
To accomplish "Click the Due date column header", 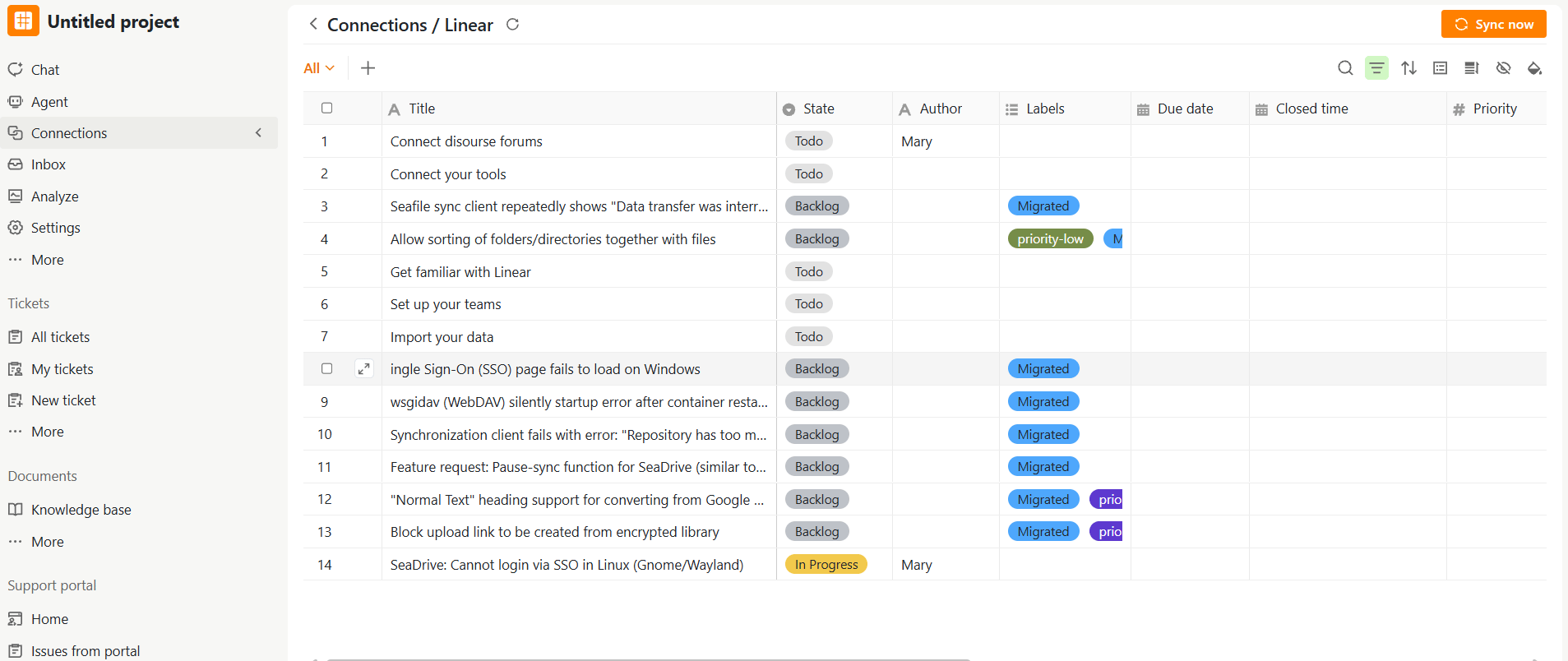I will (1190, 109).
